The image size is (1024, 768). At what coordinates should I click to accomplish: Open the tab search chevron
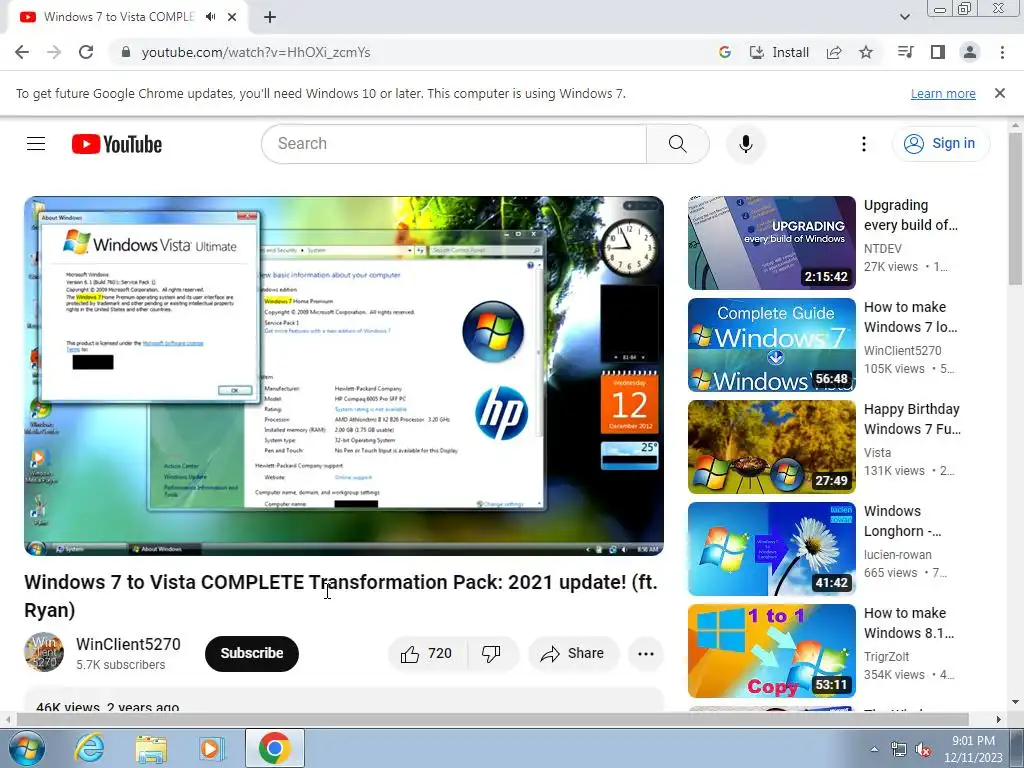904,17
